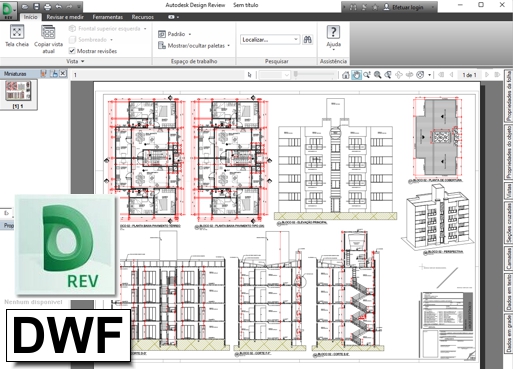513x369 pixels.
Task: Click the print icon in quick access toolbar
Action: 47,7
